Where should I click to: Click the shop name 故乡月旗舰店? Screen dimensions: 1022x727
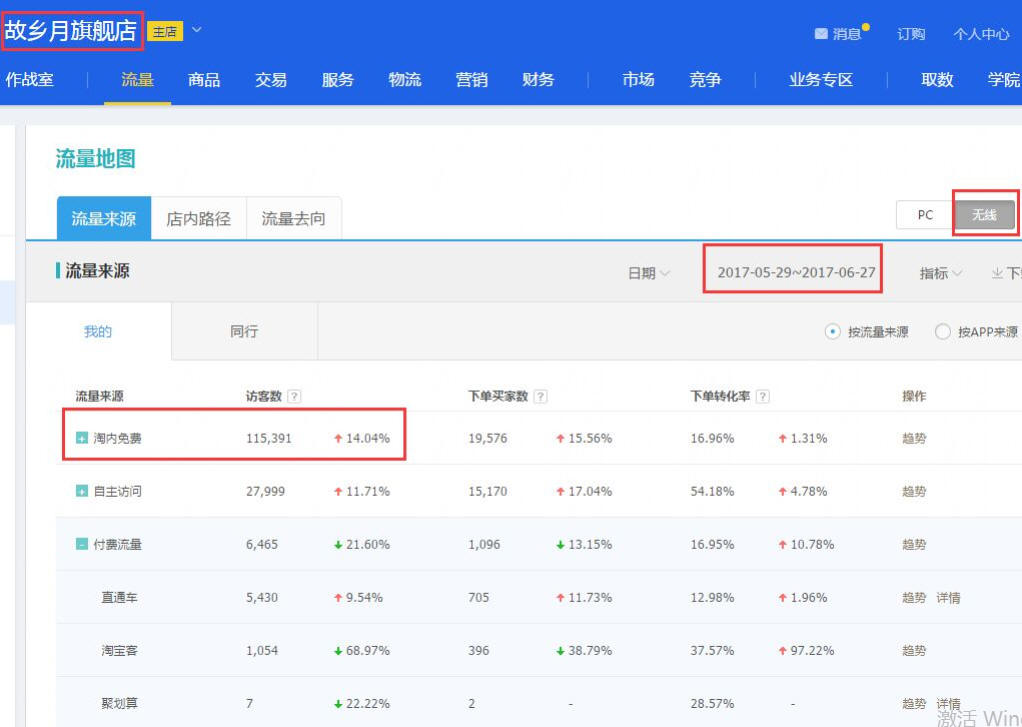[70, 30]
